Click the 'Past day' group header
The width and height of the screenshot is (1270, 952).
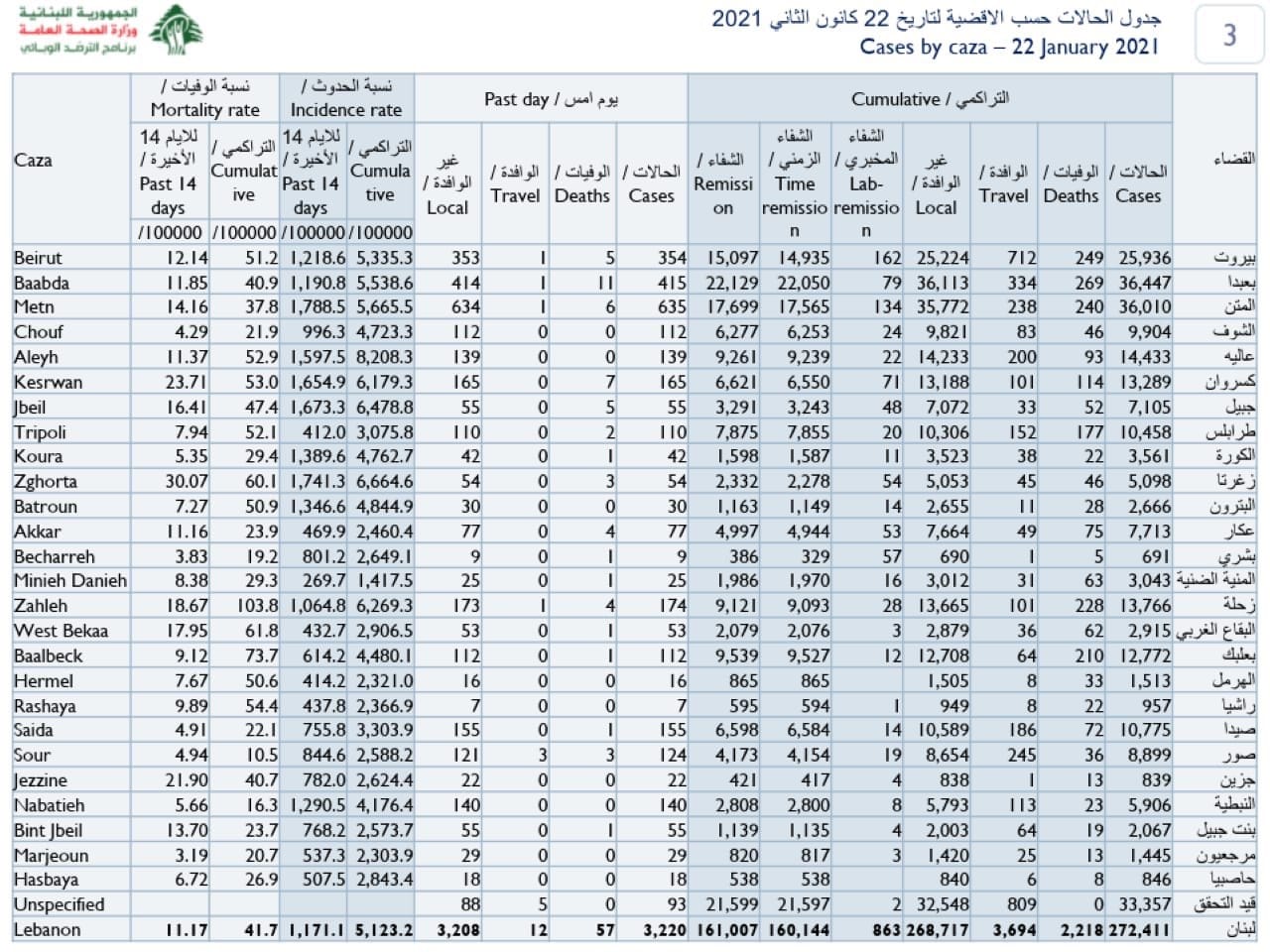551,99
